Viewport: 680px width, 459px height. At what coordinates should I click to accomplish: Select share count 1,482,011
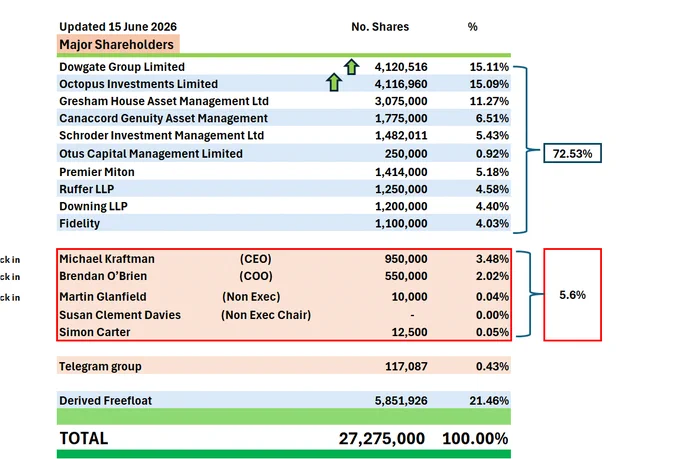coord(401,136)
